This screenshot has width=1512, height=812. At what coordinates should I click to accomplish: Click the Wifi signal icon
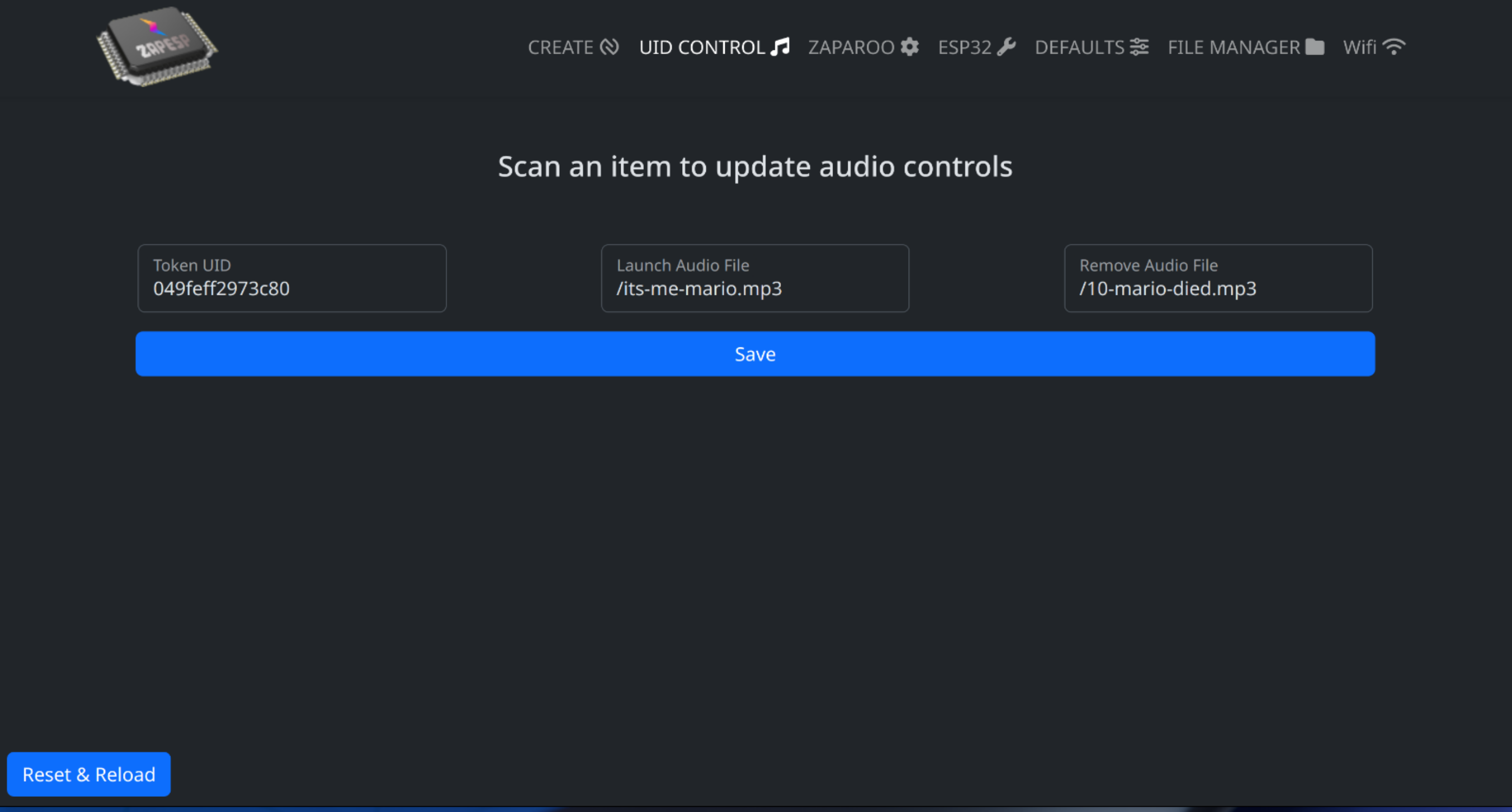coord(1394,47)
